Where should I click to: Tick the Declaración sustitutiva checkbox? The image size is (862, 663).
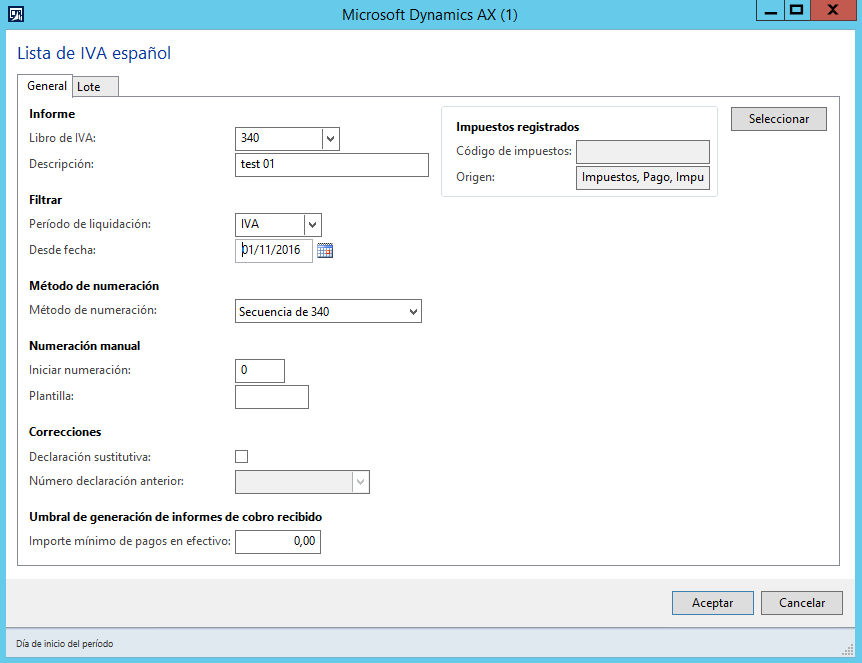click(x=241, y=456)
